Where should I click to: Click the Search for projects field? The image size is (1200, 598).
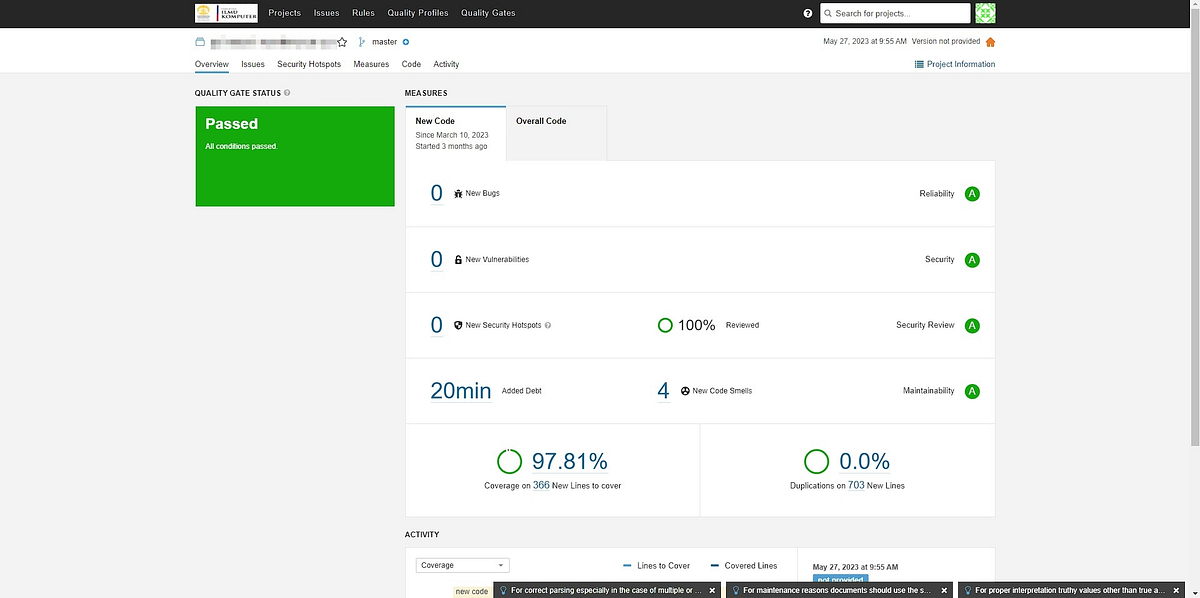pyautogui.click(x=895, y=13)
